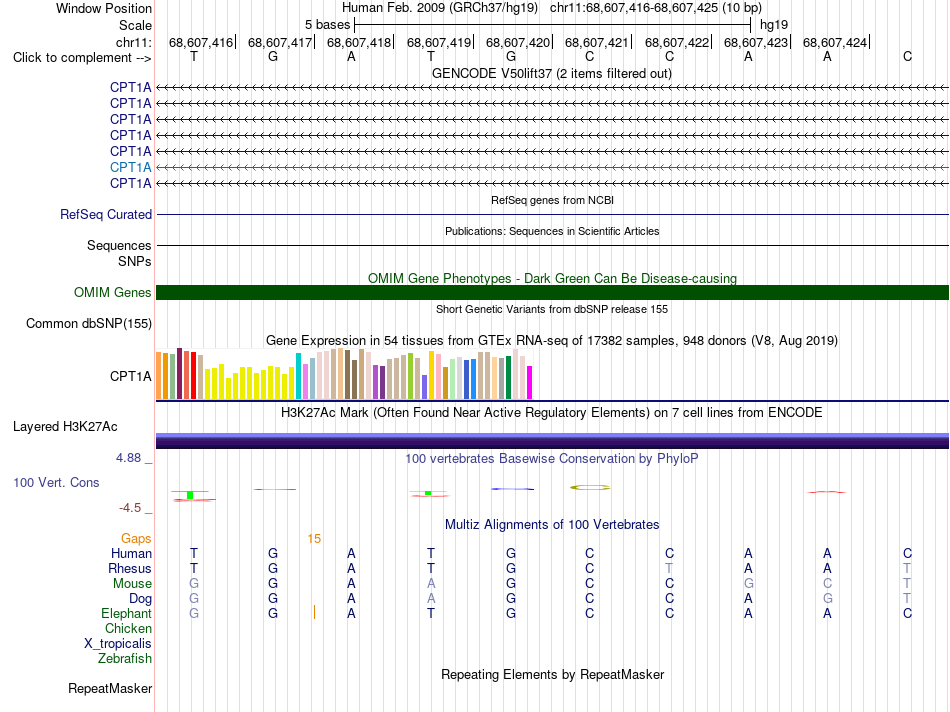Click the light blue CPT1A transcript label
Screen dimensions: 950x712
coord(130,167)
